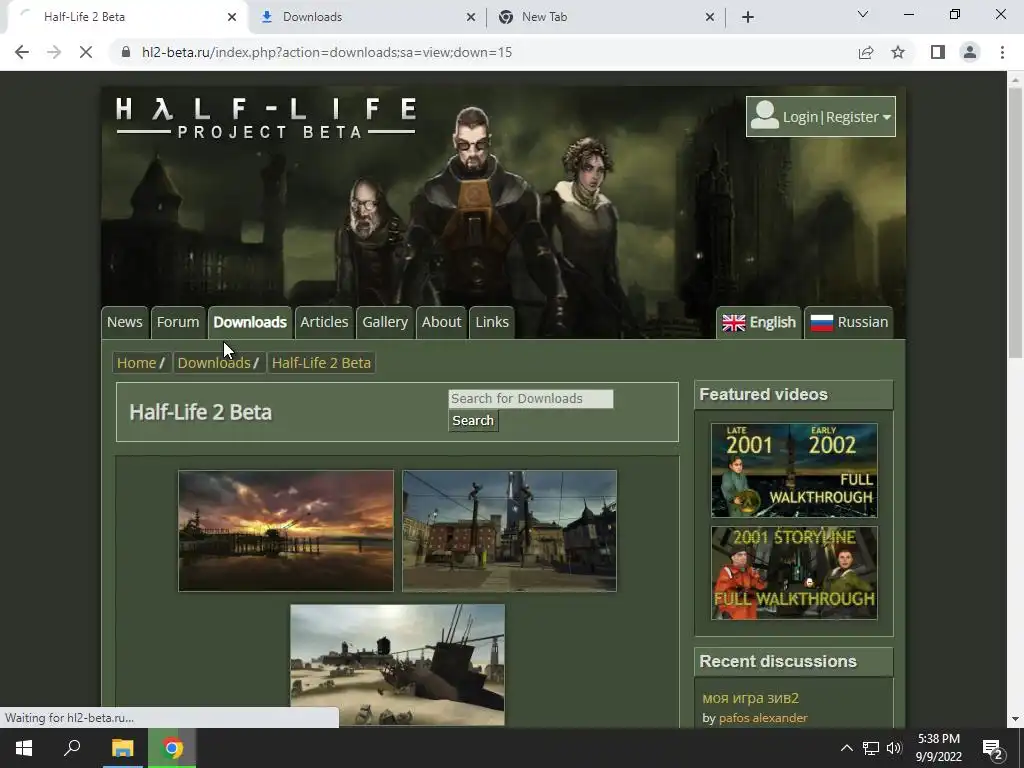1024x768 pixels.
Task: Open the sunset dock screenshot thumbnail
Action: pyautogui.click(x=286, y=531)
